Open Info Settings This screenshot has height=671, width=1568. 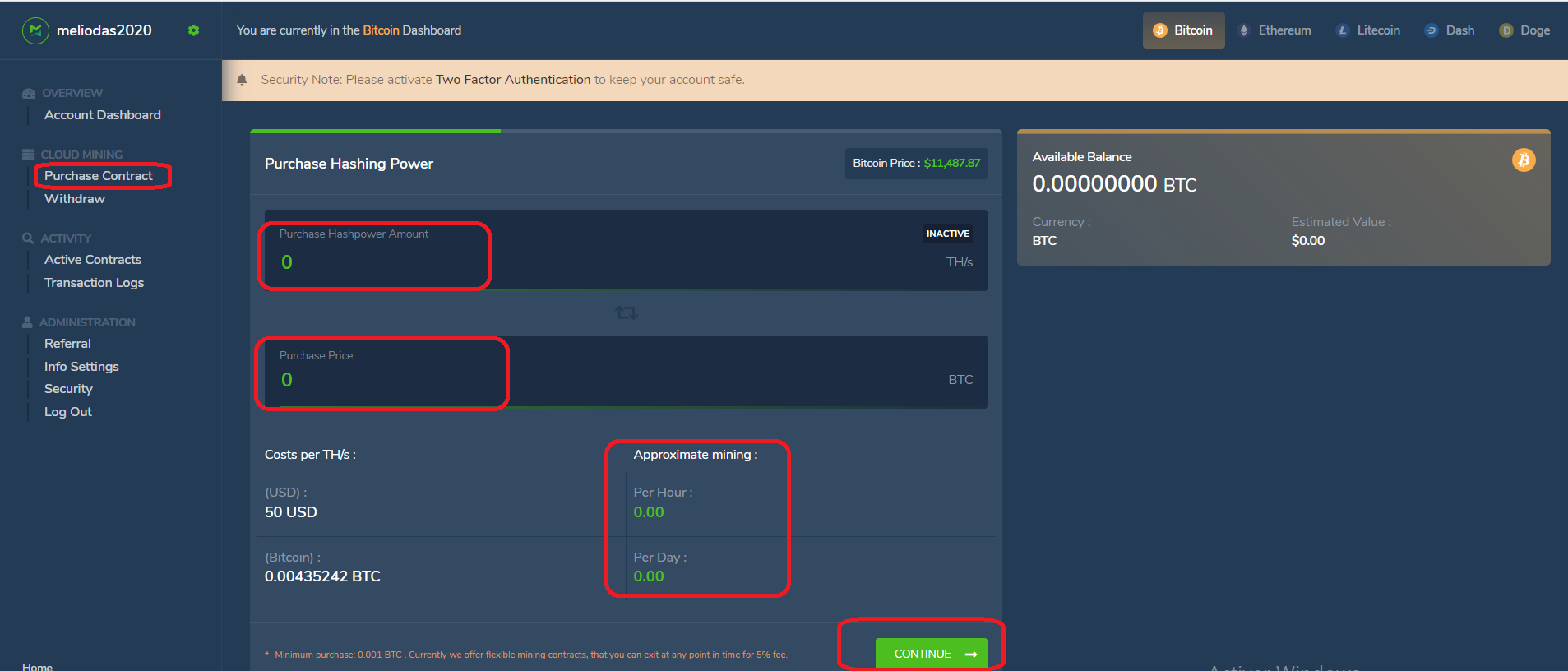coord(81,367)
